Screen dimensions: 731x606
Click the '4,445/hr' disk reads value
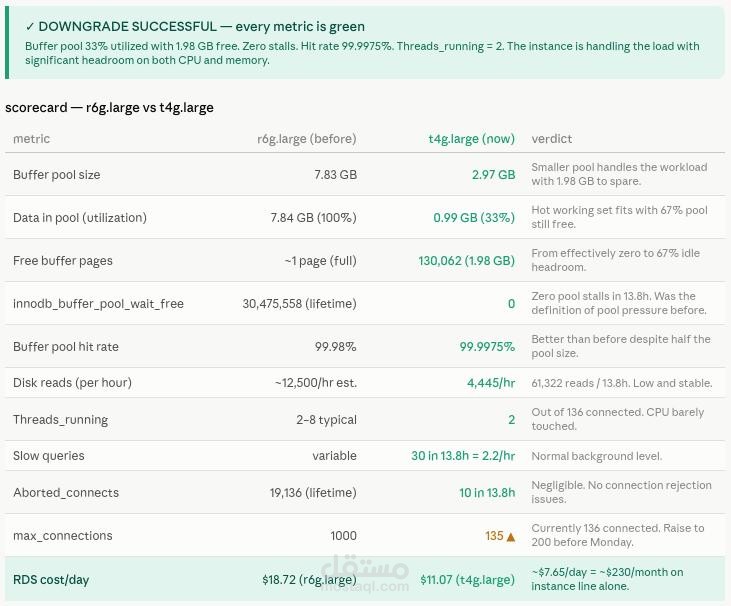click(491, 383)
